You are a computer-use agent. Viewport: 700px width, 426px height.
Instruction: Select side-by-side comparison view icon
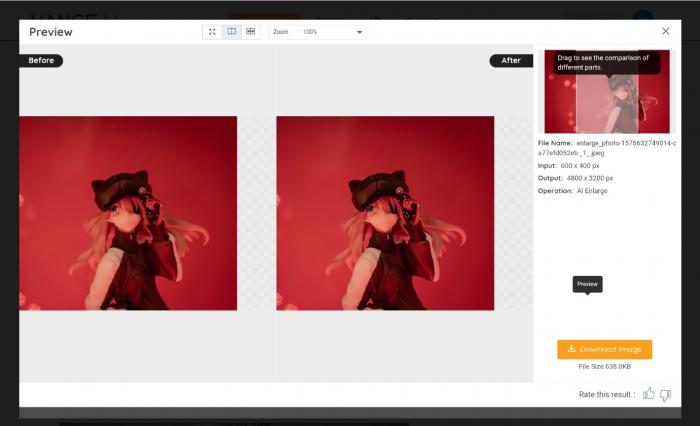tap(231, 32)
